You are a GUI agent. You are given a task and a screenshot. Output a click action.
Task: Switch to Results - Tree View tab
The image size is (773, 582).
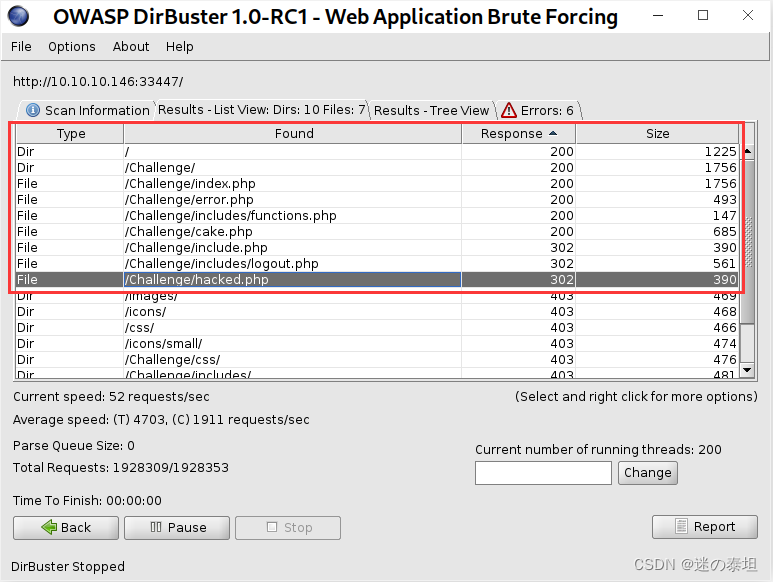tap(431, 110)
